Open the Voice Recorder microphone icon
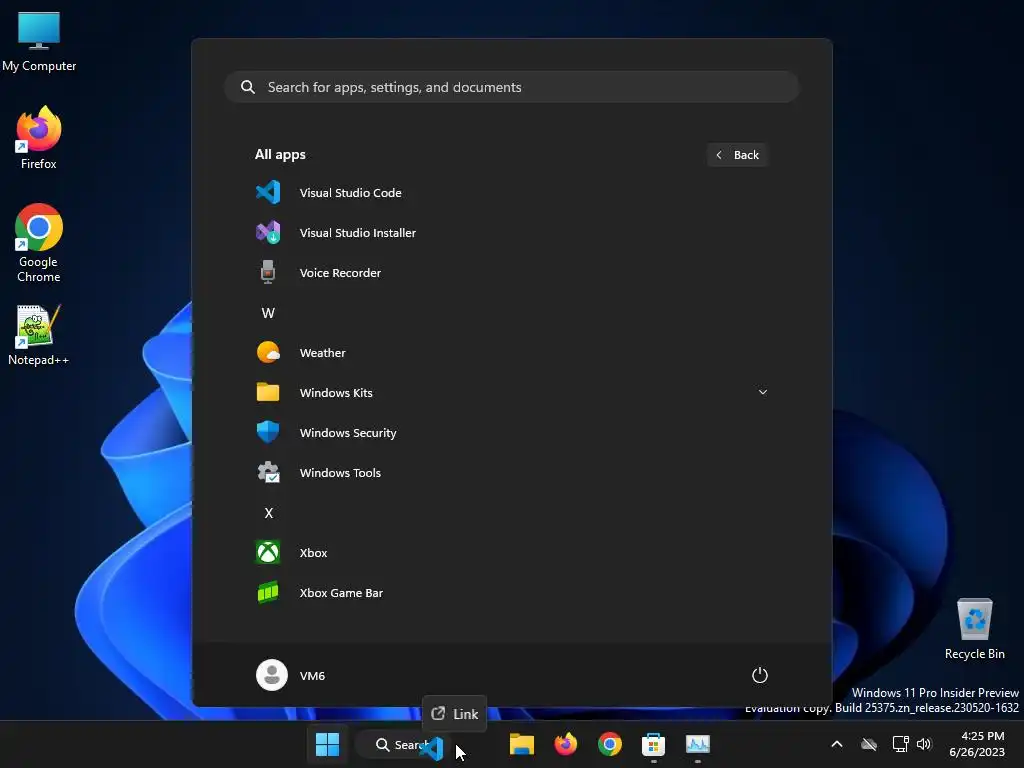 click(268, 272)
